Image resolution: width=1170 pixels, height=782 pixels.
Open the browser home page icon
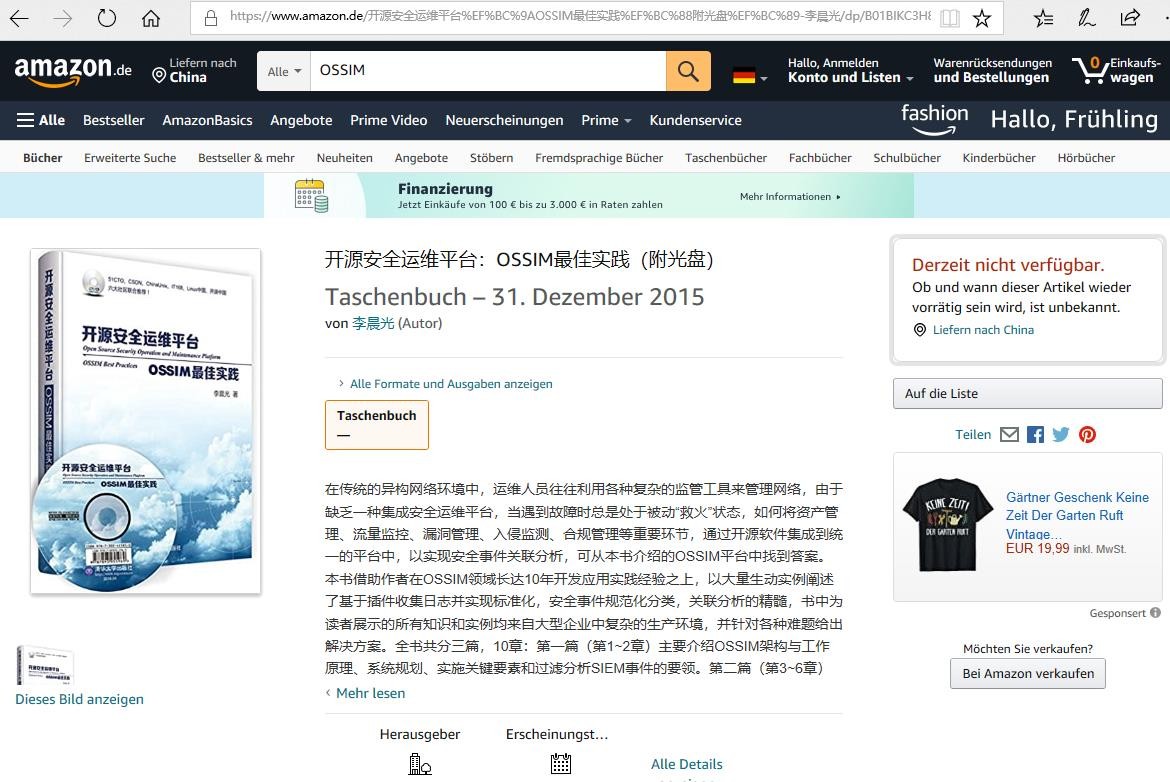pos(151,18)
